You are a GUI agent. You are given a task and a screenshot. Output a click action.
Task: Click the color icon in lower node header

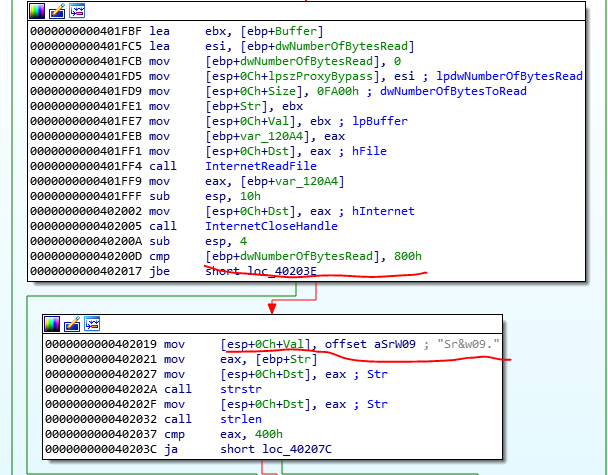coord(52,324)
